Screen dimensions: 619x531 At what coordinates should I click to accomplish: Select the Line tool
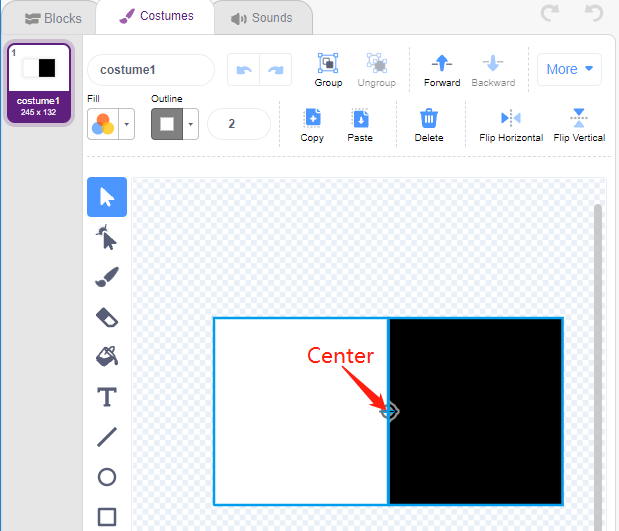[x=107, y=437]
